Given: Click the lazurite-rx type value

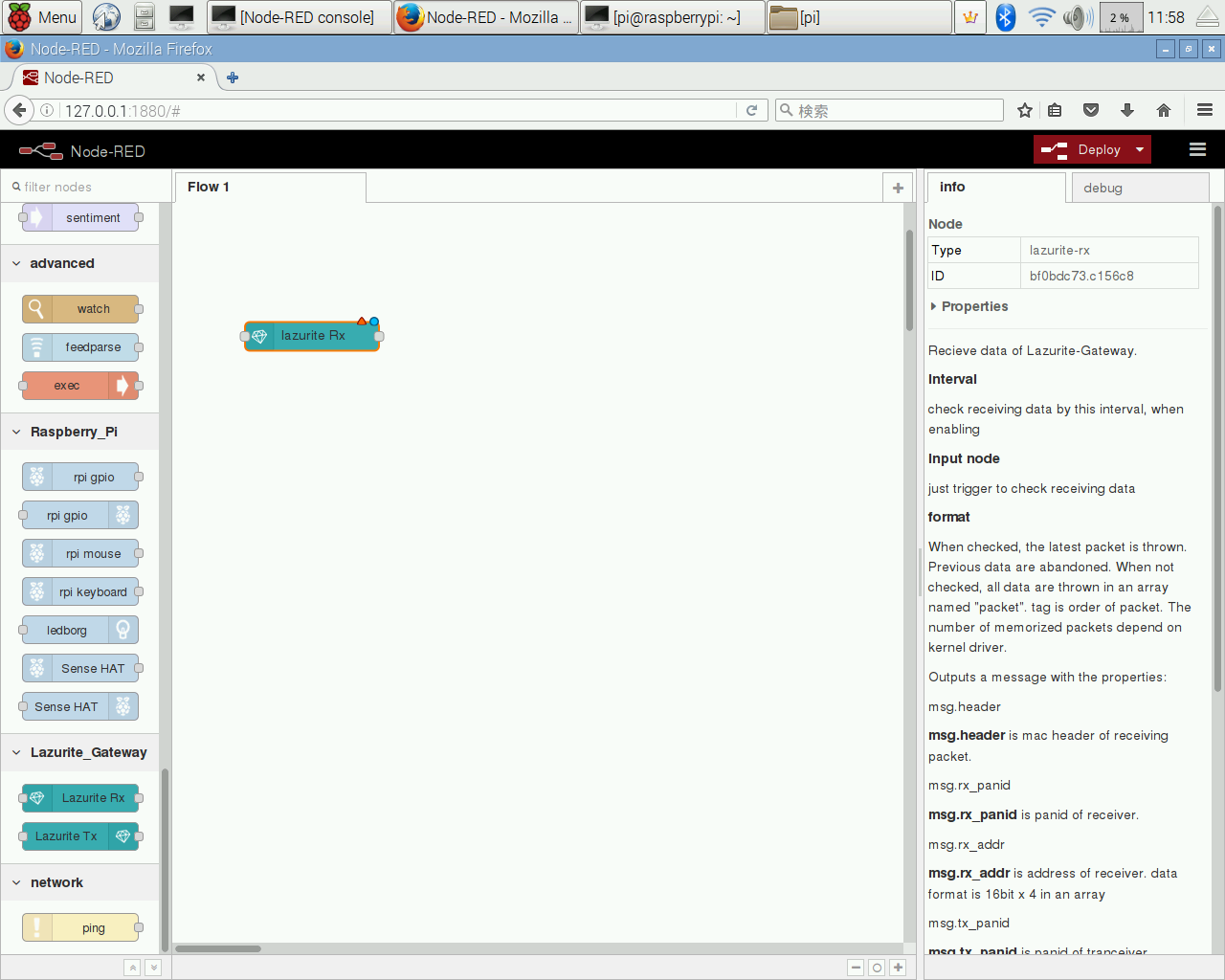Looking at the screenshot, I should pyautogui.click(x=1059, y=250).
